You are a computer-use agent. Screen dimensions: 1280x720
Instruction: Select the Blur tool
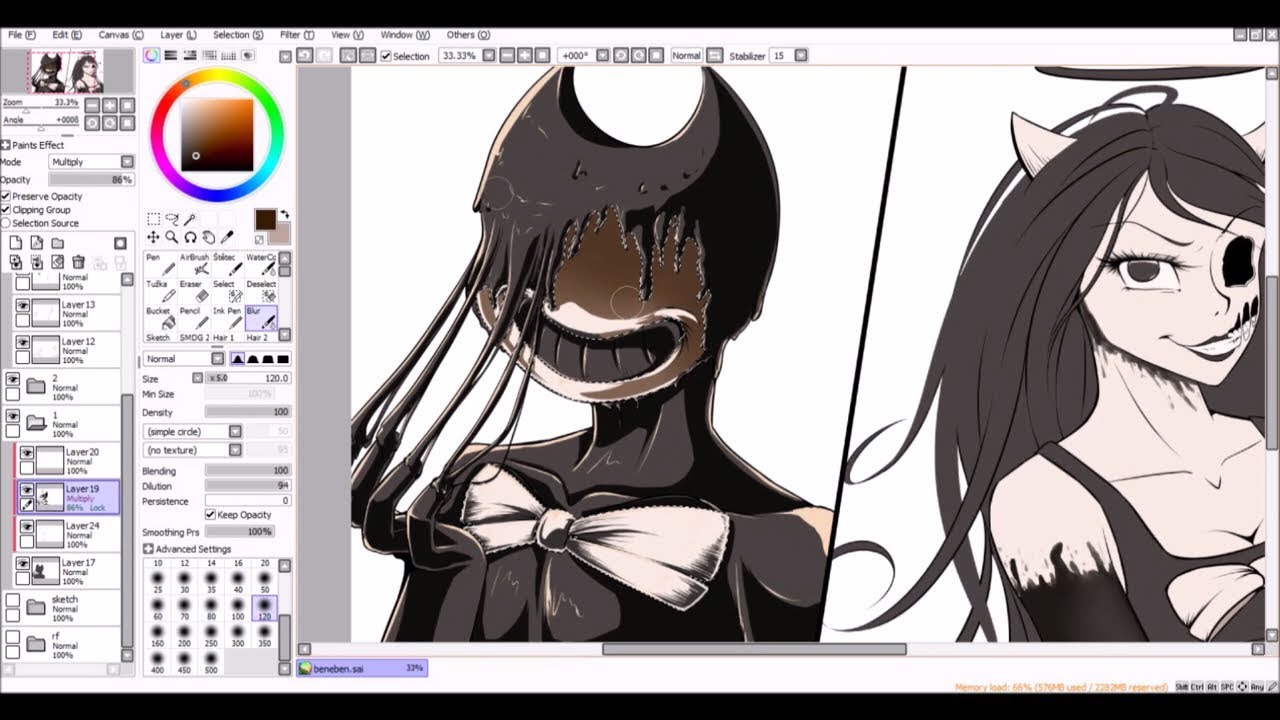(x=260, y=317)
